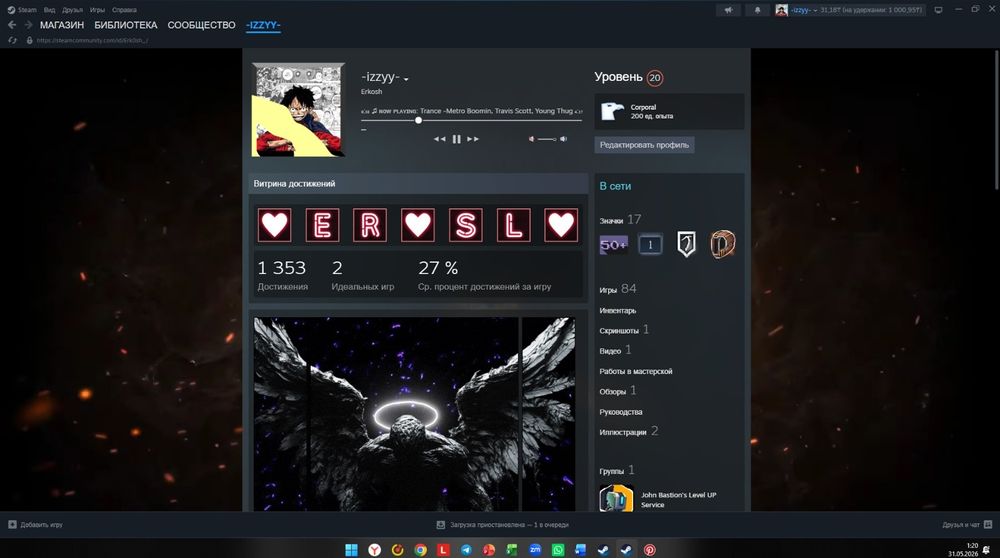Open the 50+ badge
1000x558 pixels.
coord(614,244)
